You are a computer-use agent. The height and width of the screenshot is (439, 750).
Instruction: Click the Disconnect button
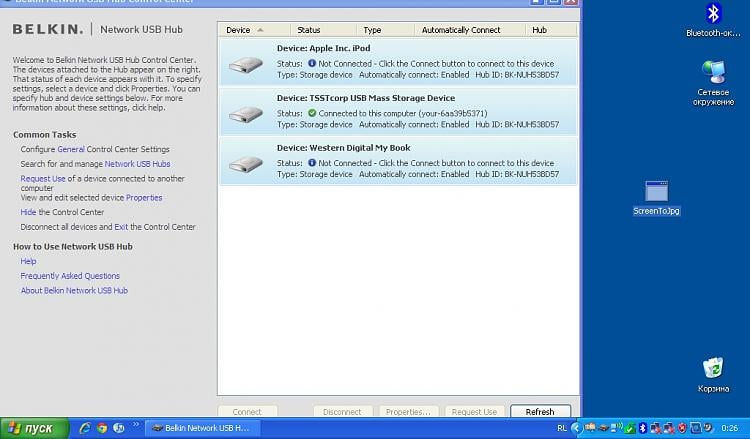point(342,411)
